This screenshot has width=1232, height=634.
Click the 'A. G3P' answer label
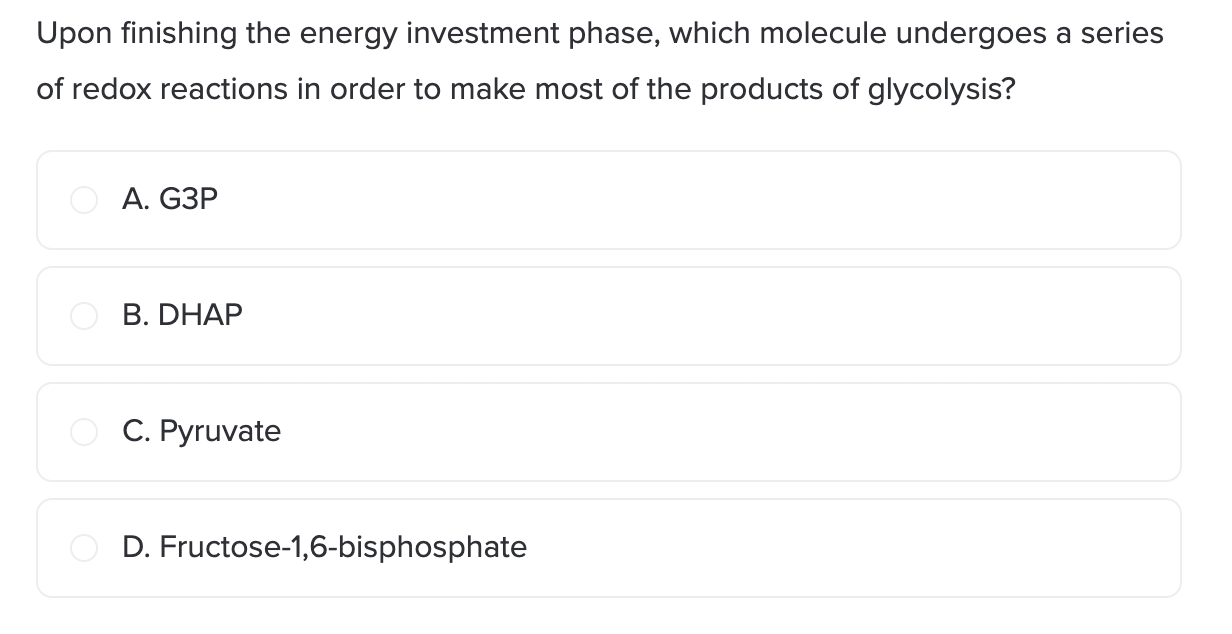point(170,200)
